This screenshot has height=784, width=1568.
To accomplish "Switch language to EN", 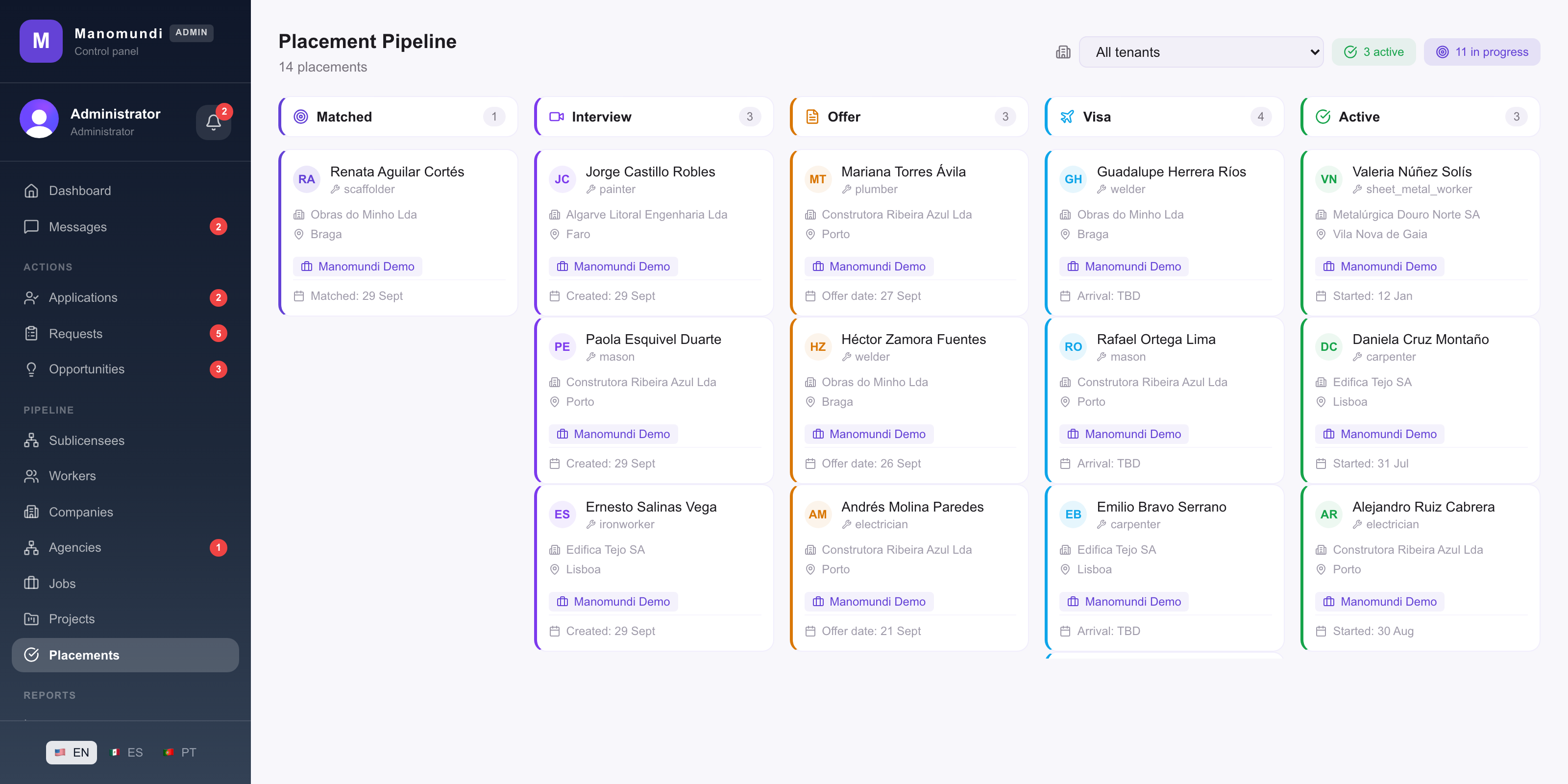I will point(71,753).
